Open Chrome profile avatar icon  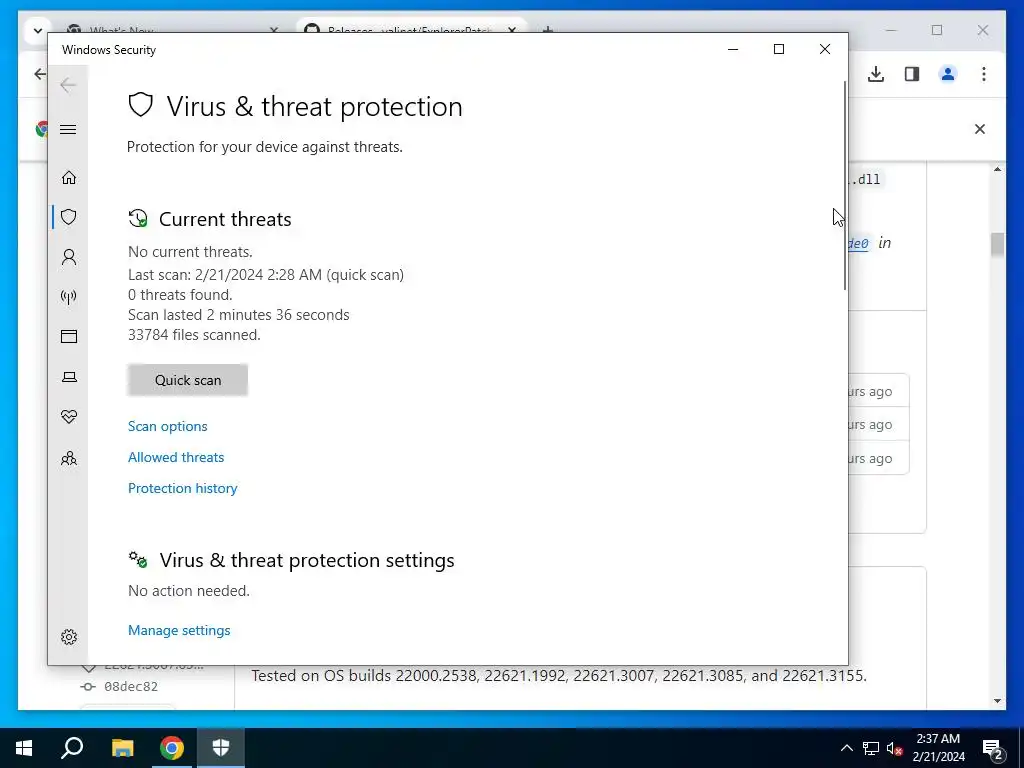click(x=948, y=74)
